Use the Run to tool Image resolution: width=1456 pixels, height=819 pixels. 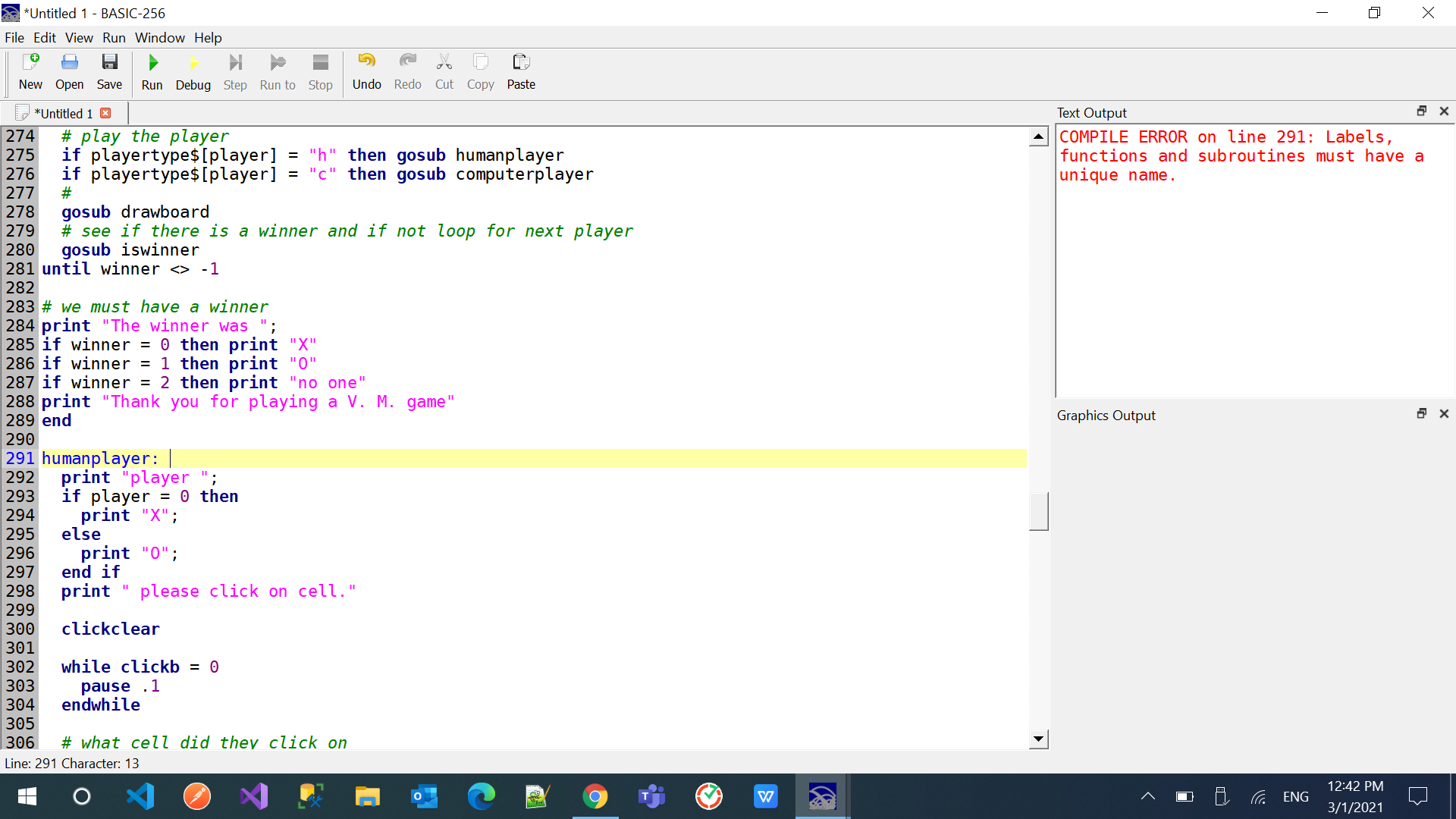click(277, 72)
